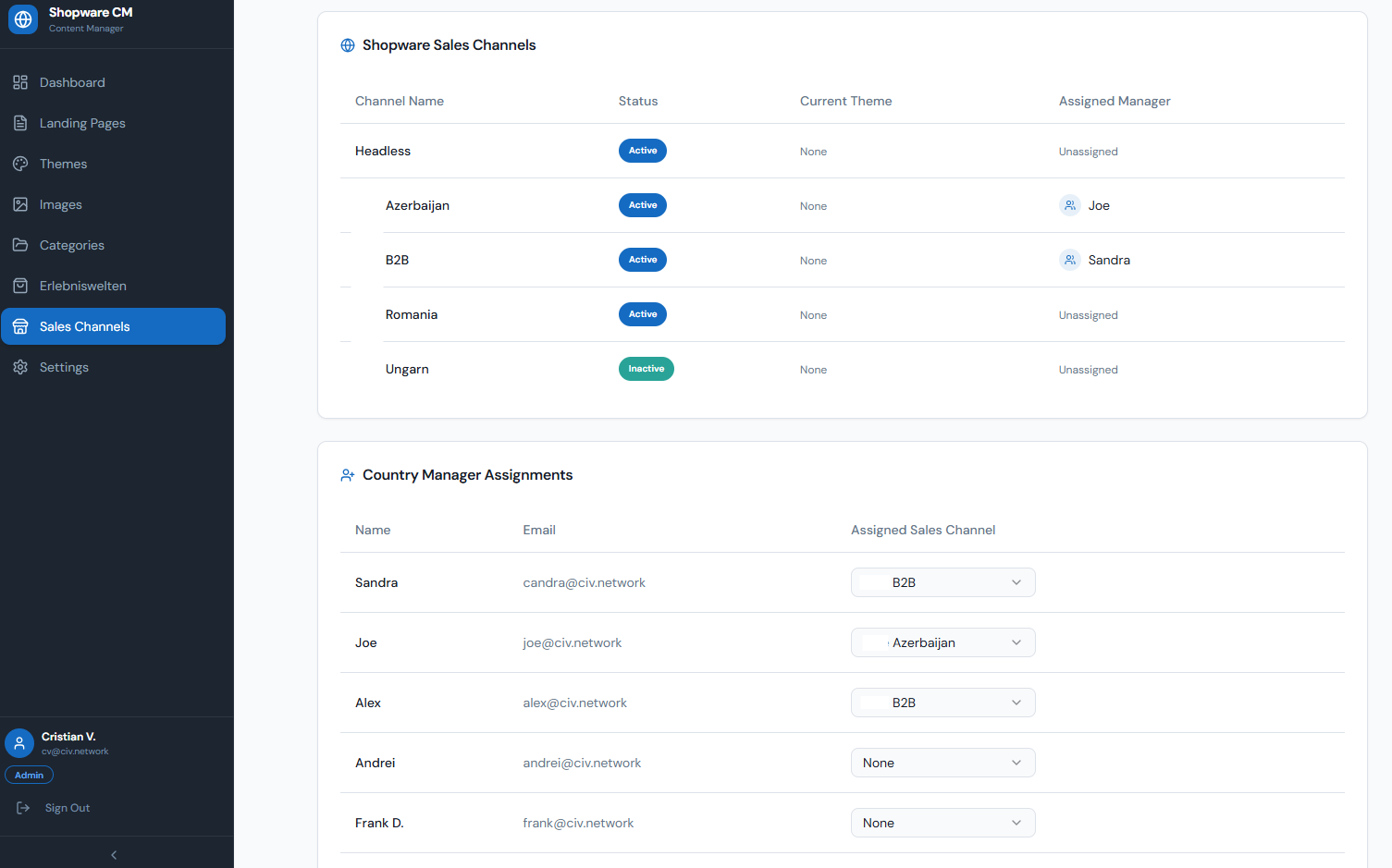This screenshot has width=1392, height=868.
Task: Click the name Andrei in the assignments table
Action: 376,763
